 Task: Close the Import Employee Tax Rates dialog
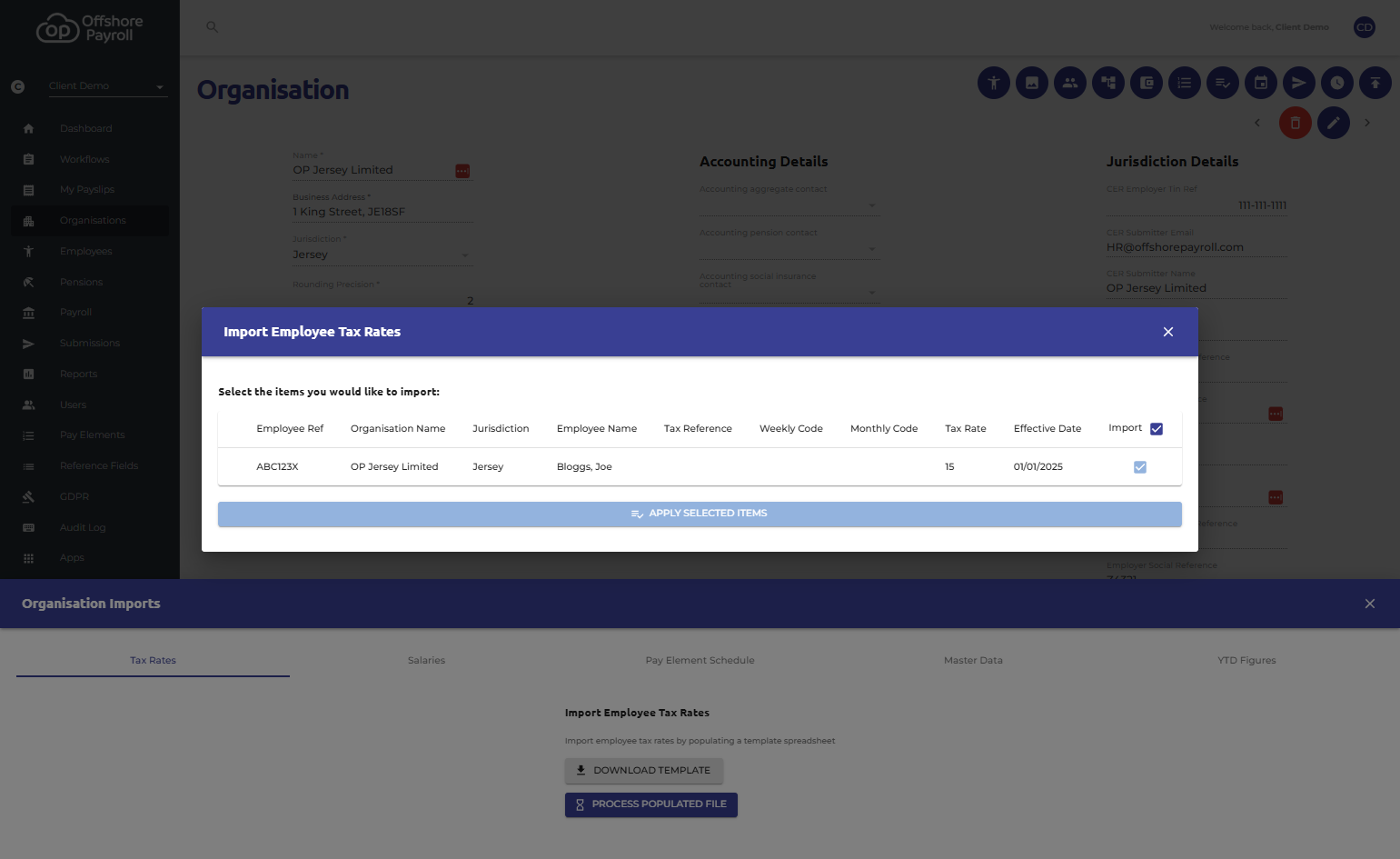pyautogui.click(x=1168, y=332)
